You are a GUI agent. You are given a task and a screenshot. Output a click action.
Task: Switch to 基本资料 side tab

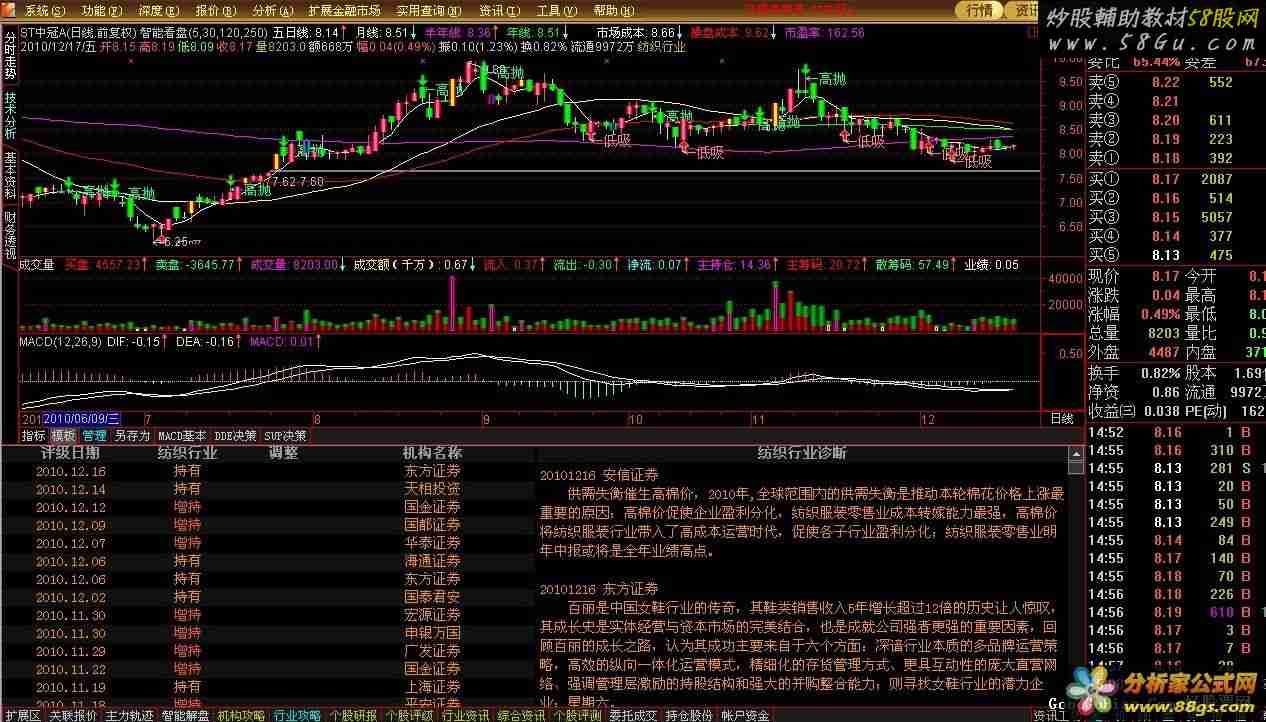point(10,174)
